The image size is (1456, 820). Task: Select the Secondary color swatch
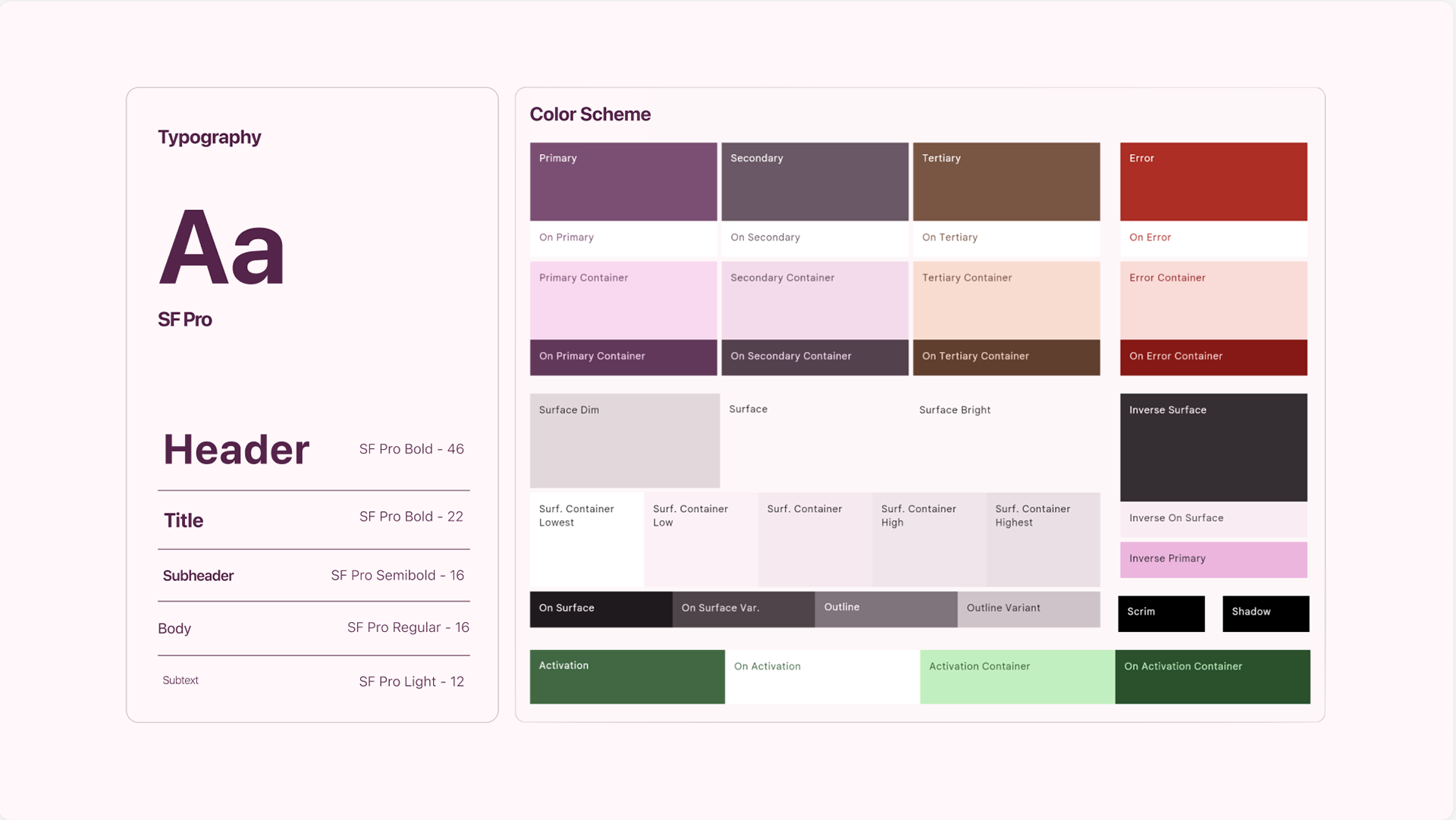814,182
